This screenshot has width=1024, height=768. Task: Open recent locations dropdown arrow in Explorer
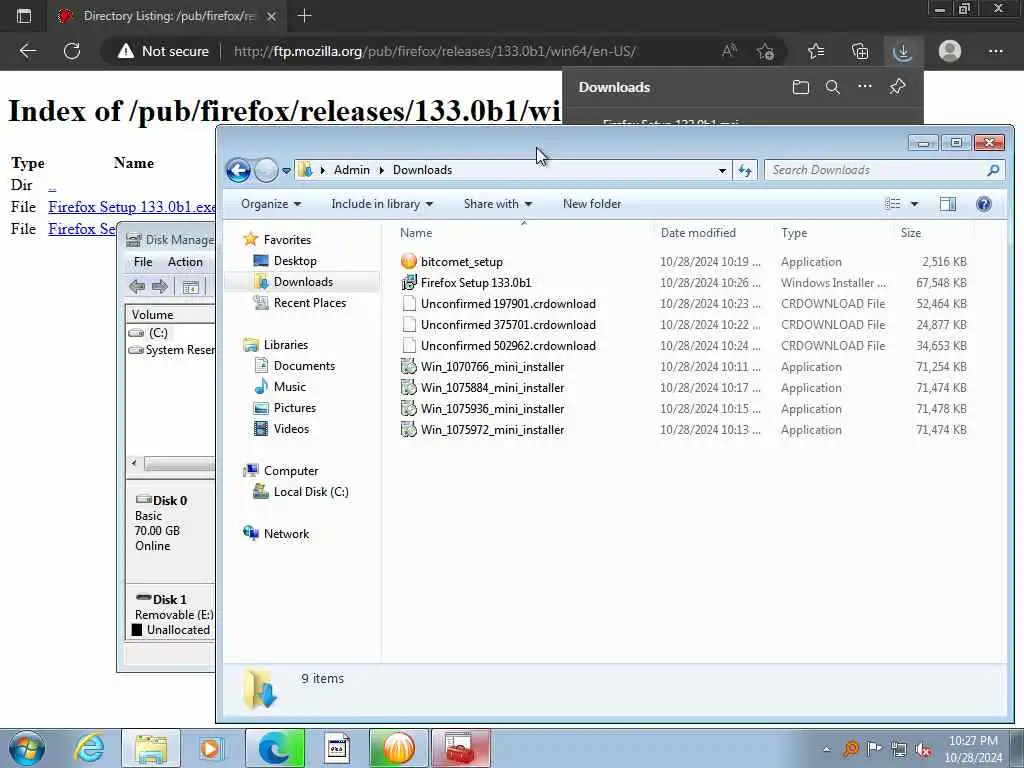tap(286, 171)
